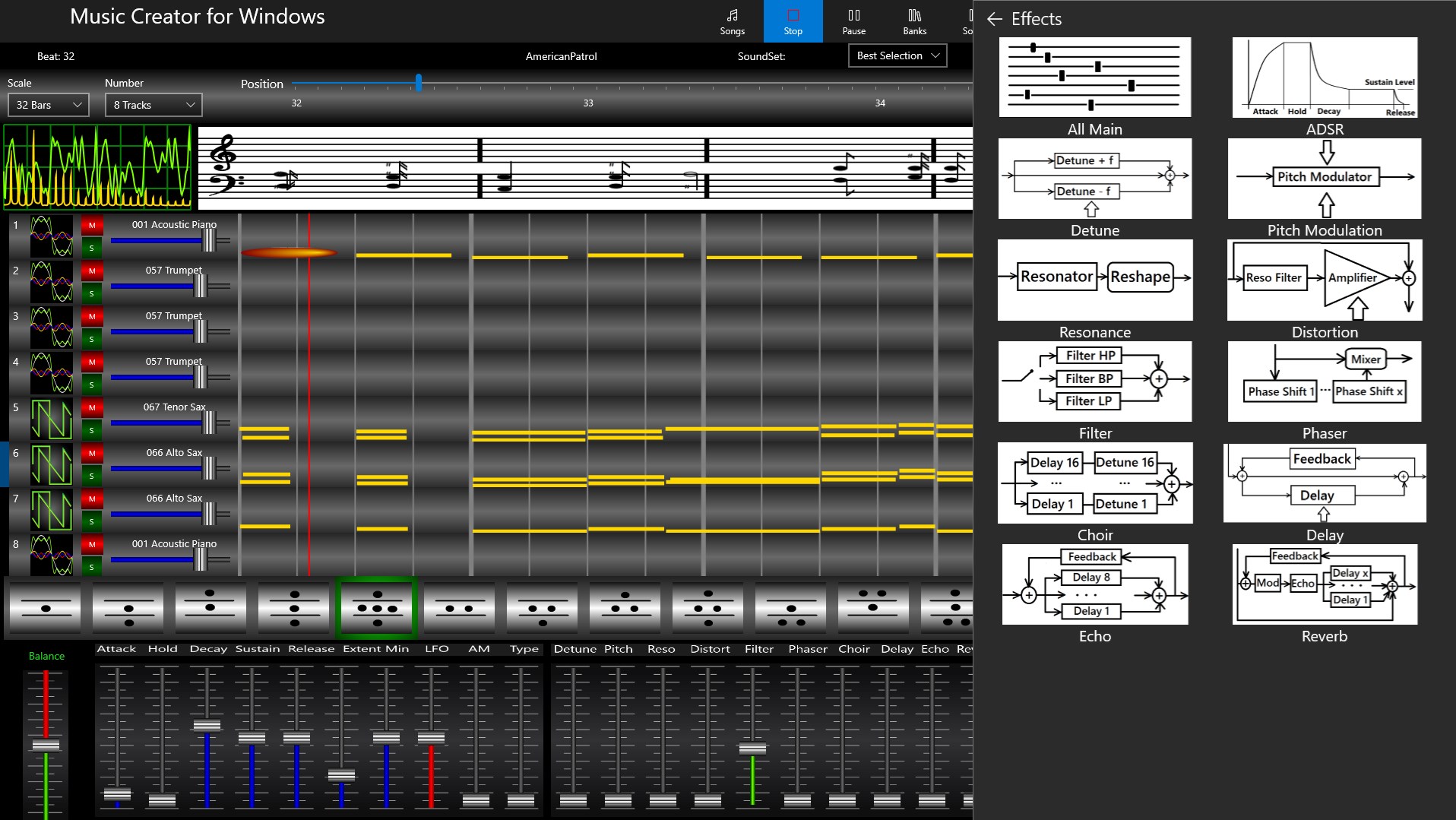Open the 8 Tracks number dropdown
Viewport: 1456px width, 820px height.
(153, 104)
